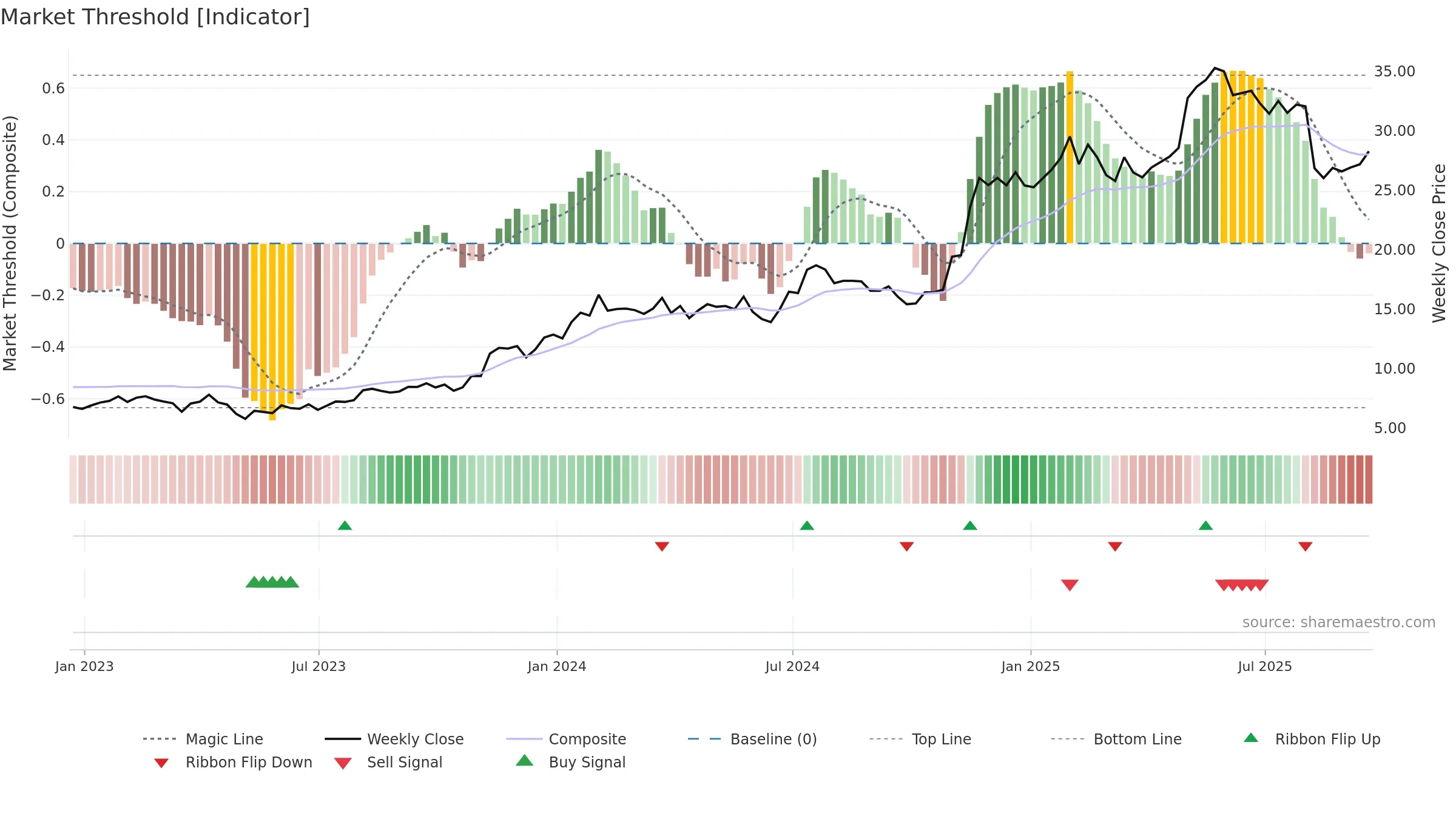Click the ribbon flip down marker in autumn 2024

tap(906, 547)
